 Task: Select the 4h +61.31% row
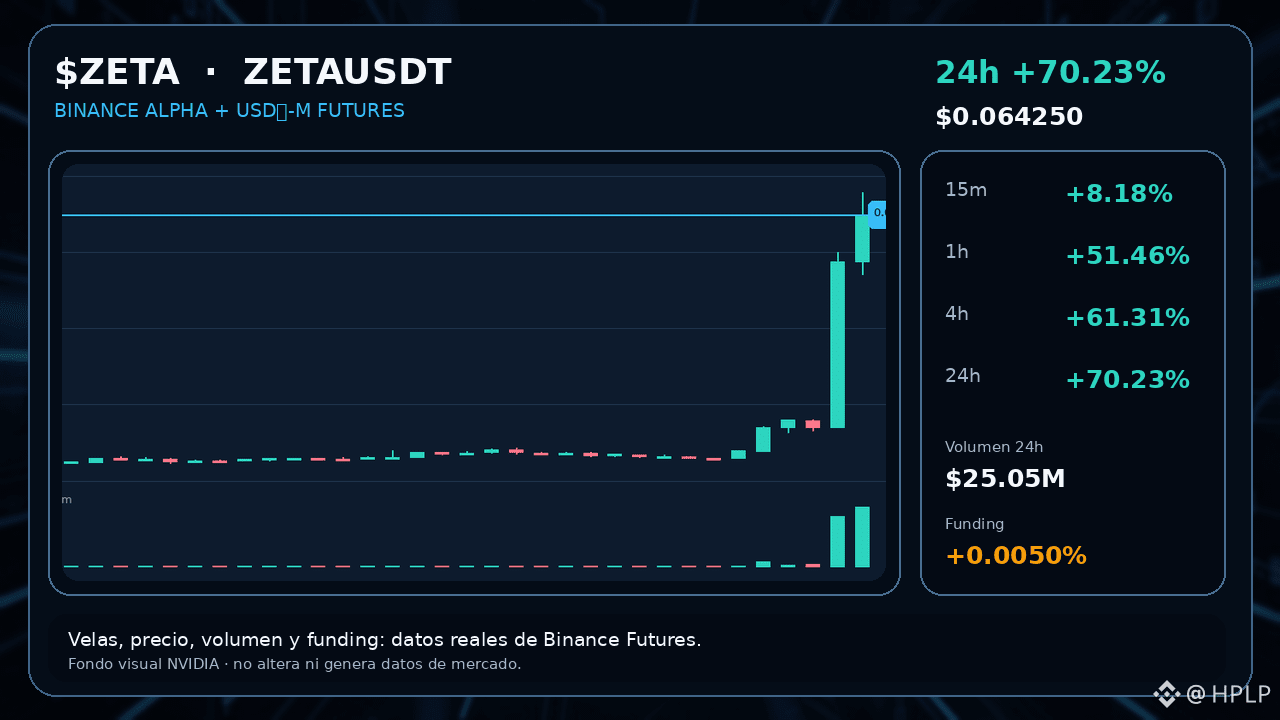(x=1072, y=317)
